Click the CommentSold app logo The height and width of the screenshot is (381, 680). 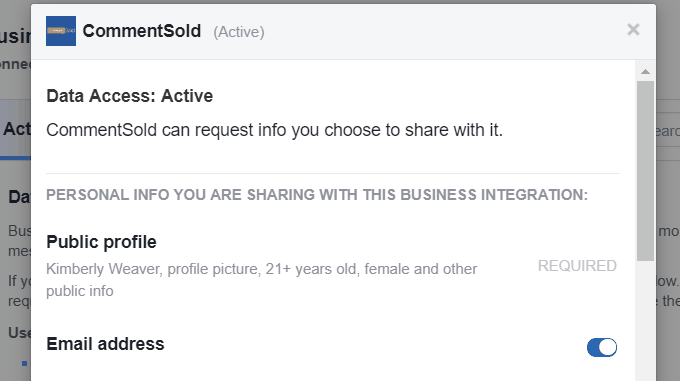point(61,31)
